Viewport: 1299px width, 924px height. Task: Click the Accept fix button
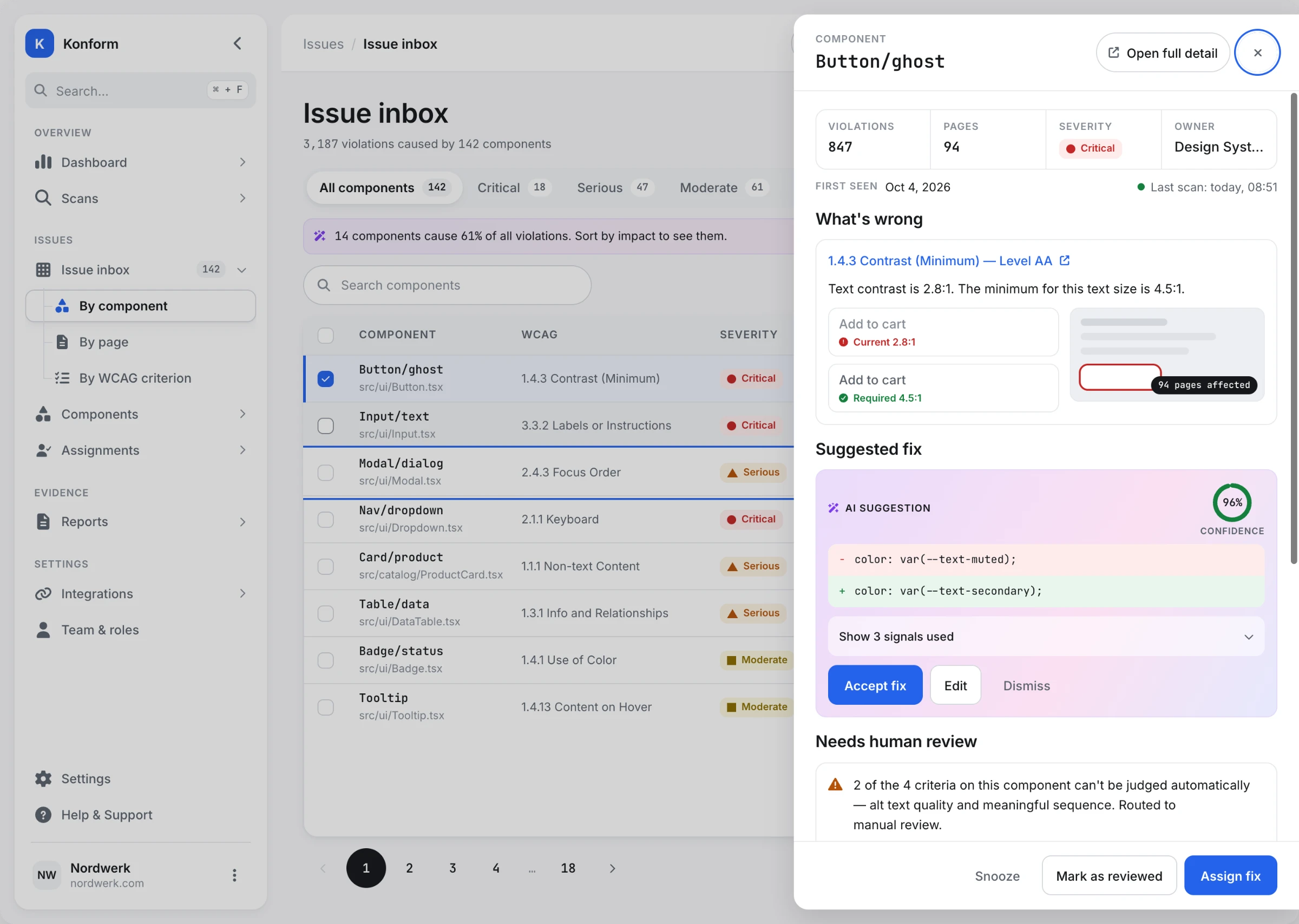(875, 685)
